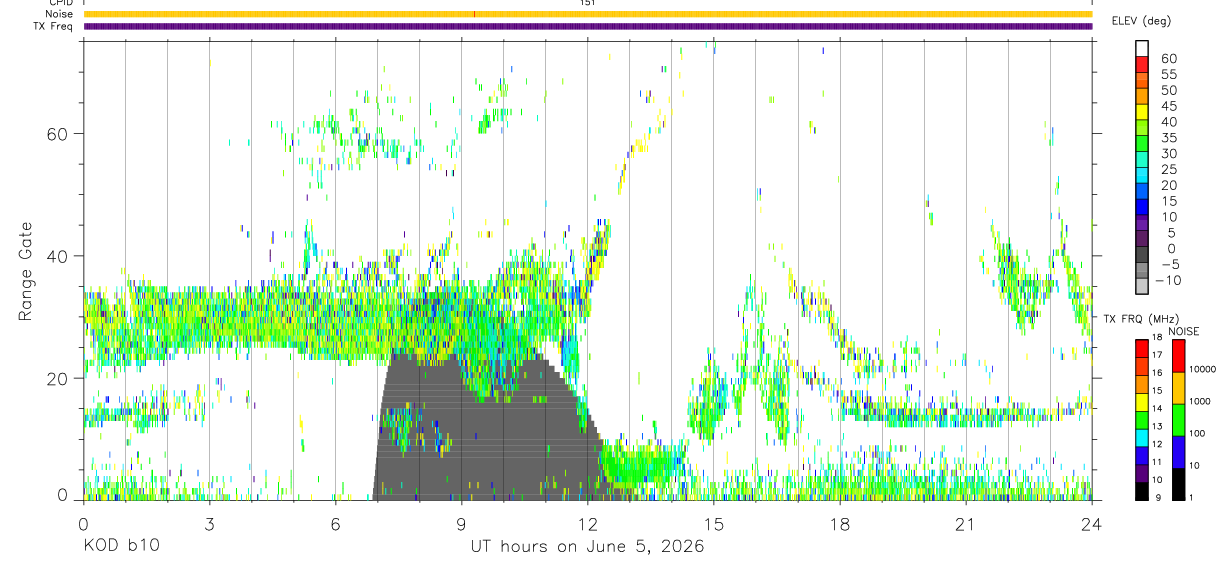The height and width of the screenshot is (567, 1228).
Task: Click the x-axis tick label '24'
Action: click(x=1091, y=524)
